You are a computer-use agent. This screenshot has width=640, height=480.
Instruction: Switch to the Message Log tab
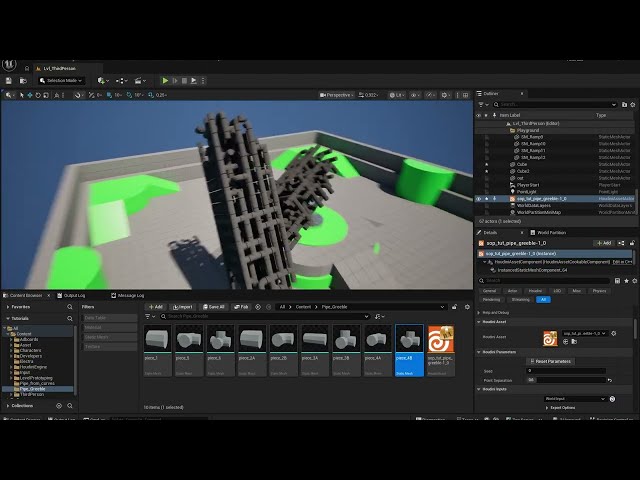127,296
